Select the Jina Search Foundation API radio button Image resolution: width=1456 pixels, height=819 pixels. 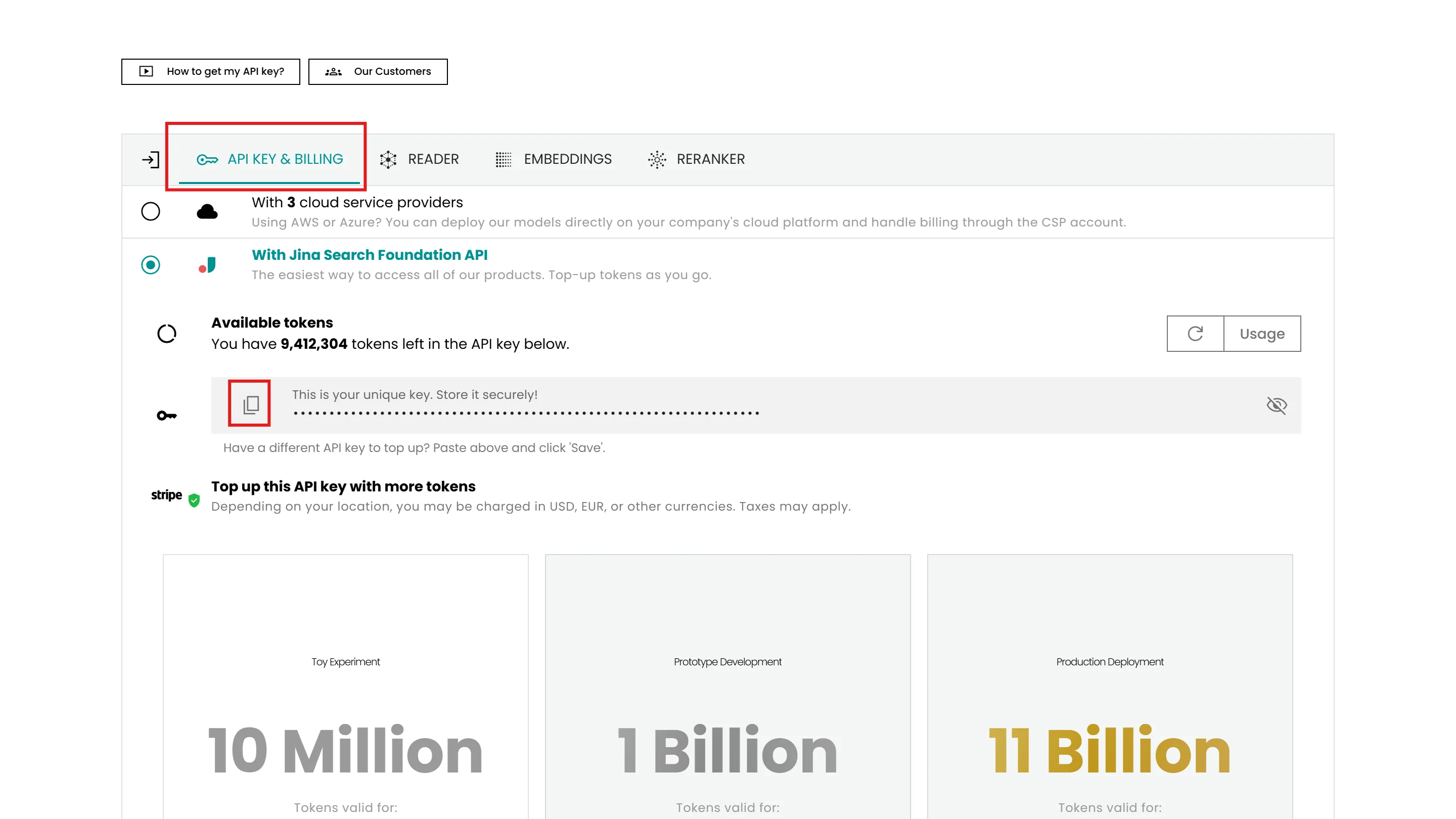pyautogui.click(x=150, y=264)
